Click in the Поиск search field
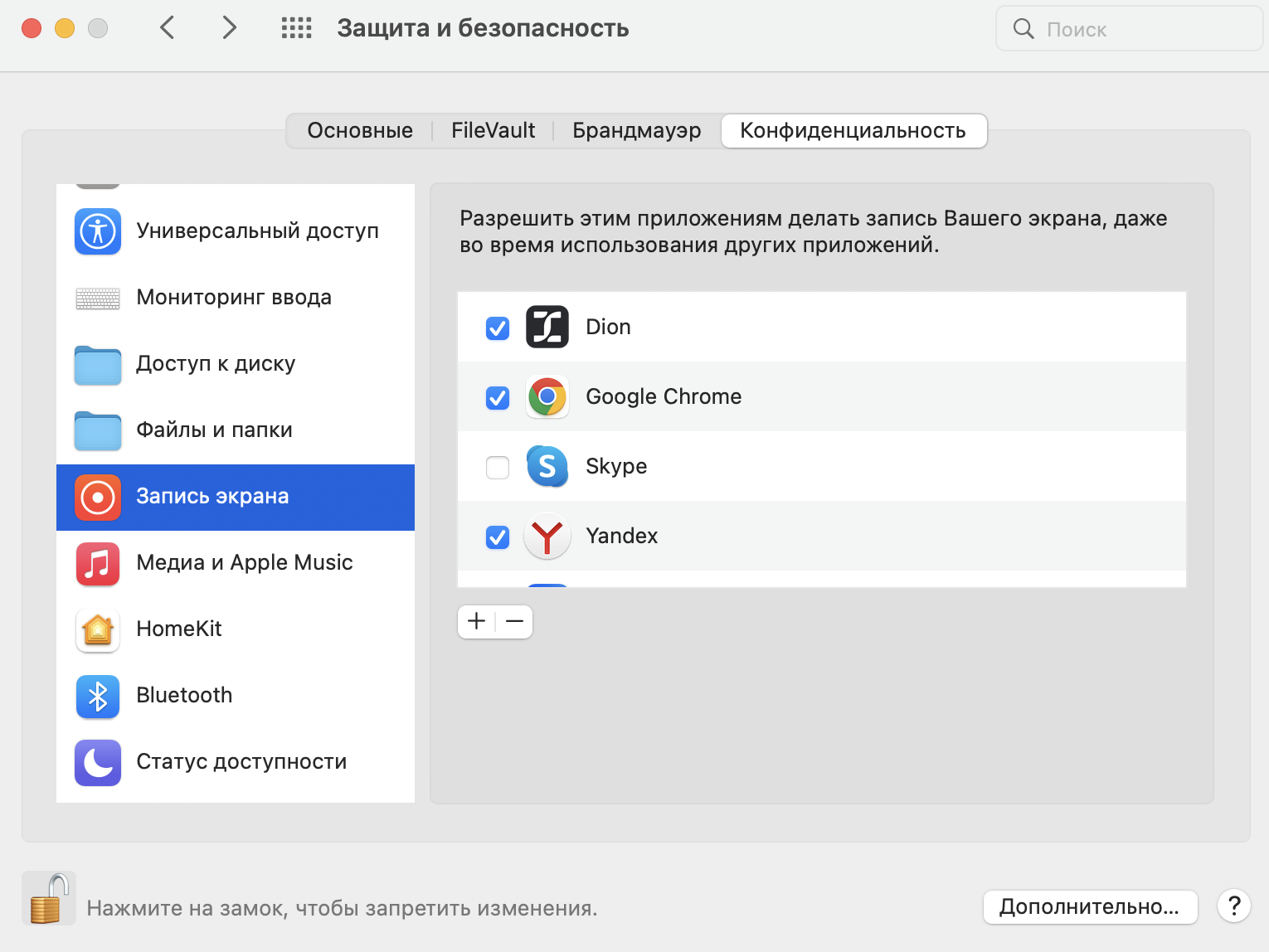 (1129, 29)
